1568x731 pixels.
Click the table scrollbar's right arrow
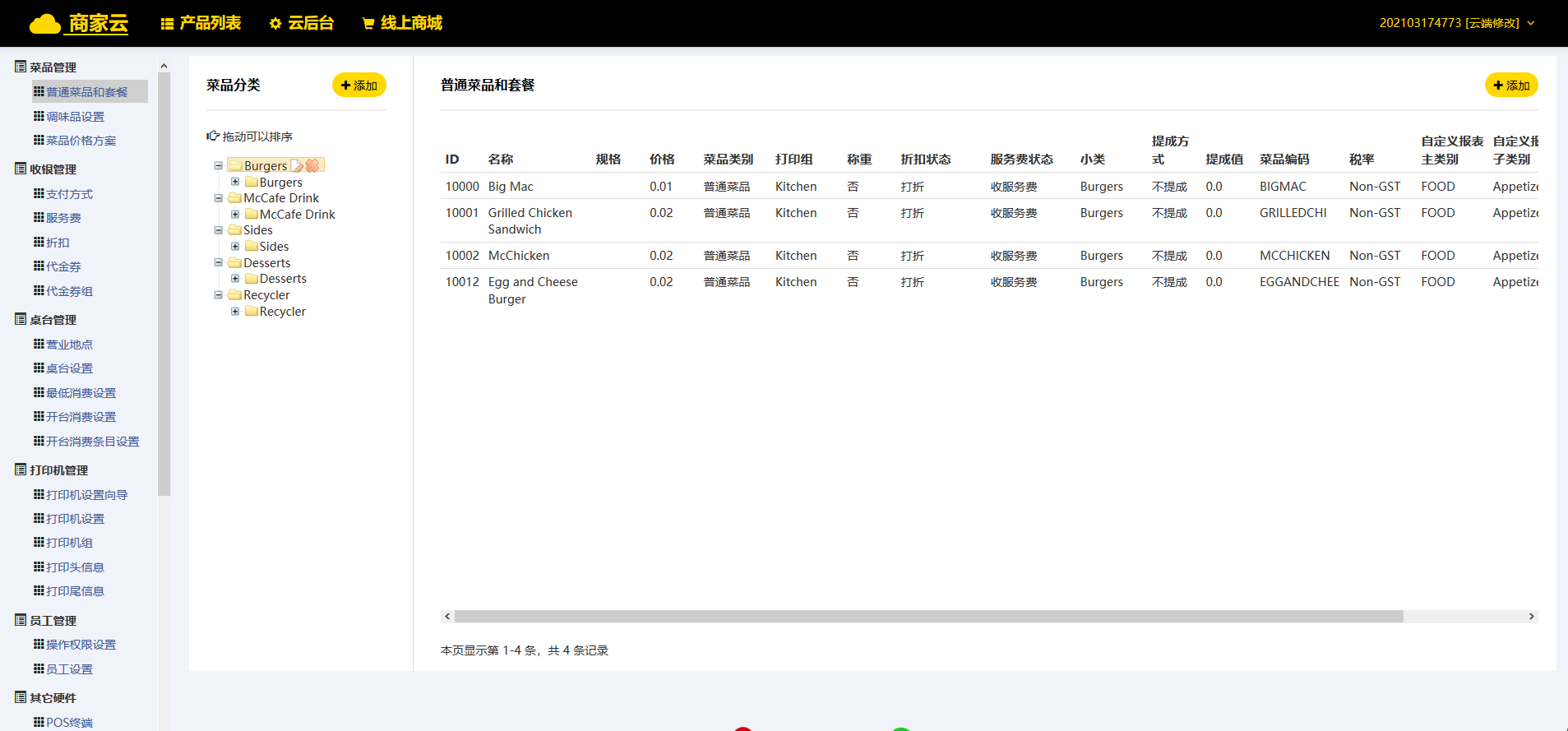coord(1531,617)
